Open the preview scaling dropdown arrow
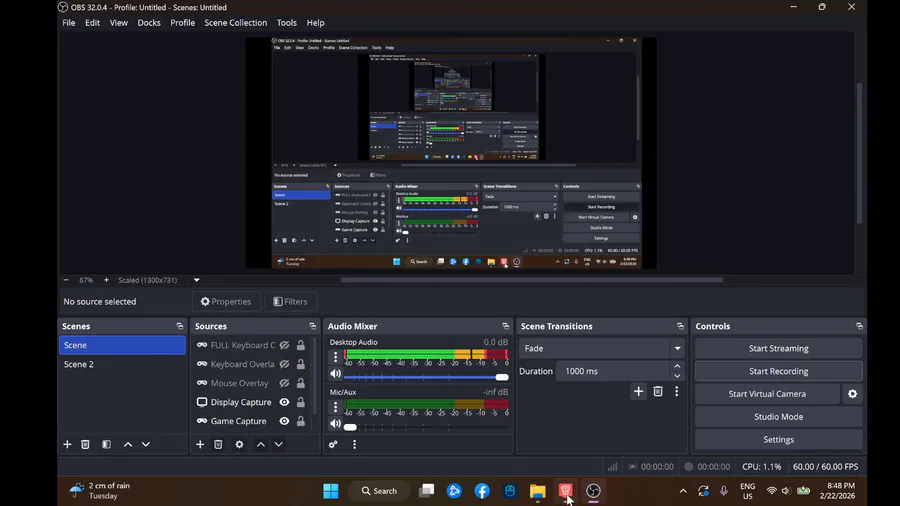Image resolution: width=900 pixels, height=506 pixels. tap(196, 280)
